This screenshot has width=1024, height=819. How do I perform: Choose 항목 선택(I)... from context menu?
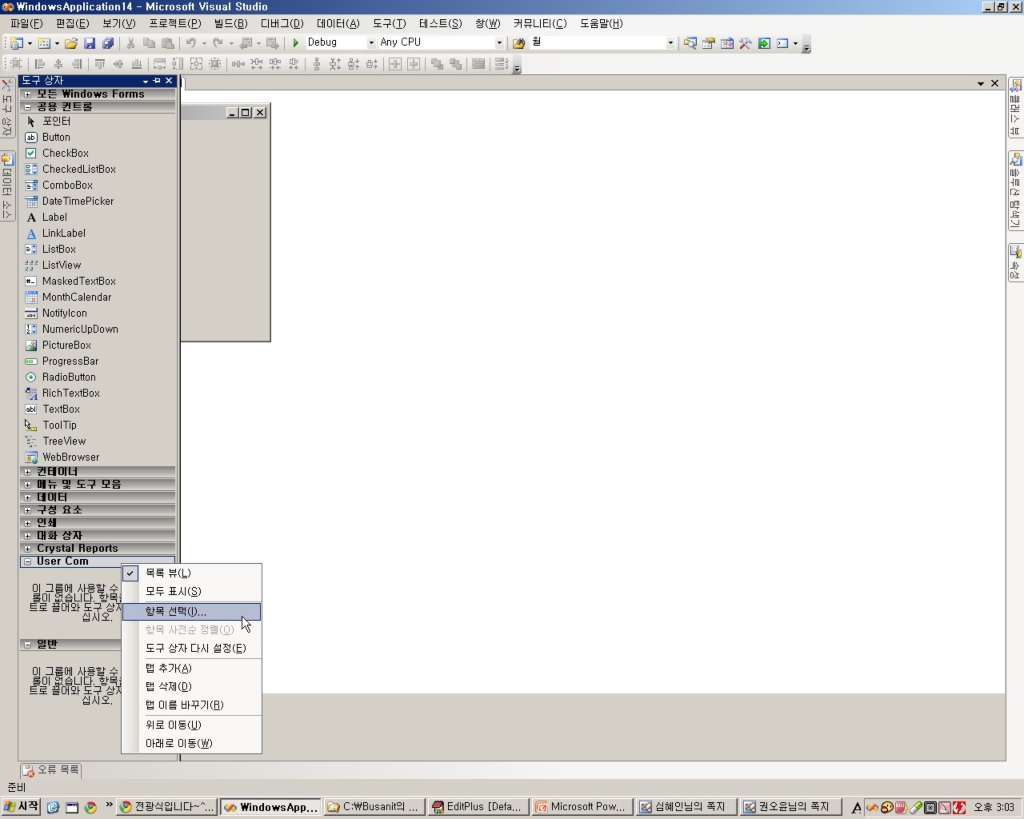(192, 611)
